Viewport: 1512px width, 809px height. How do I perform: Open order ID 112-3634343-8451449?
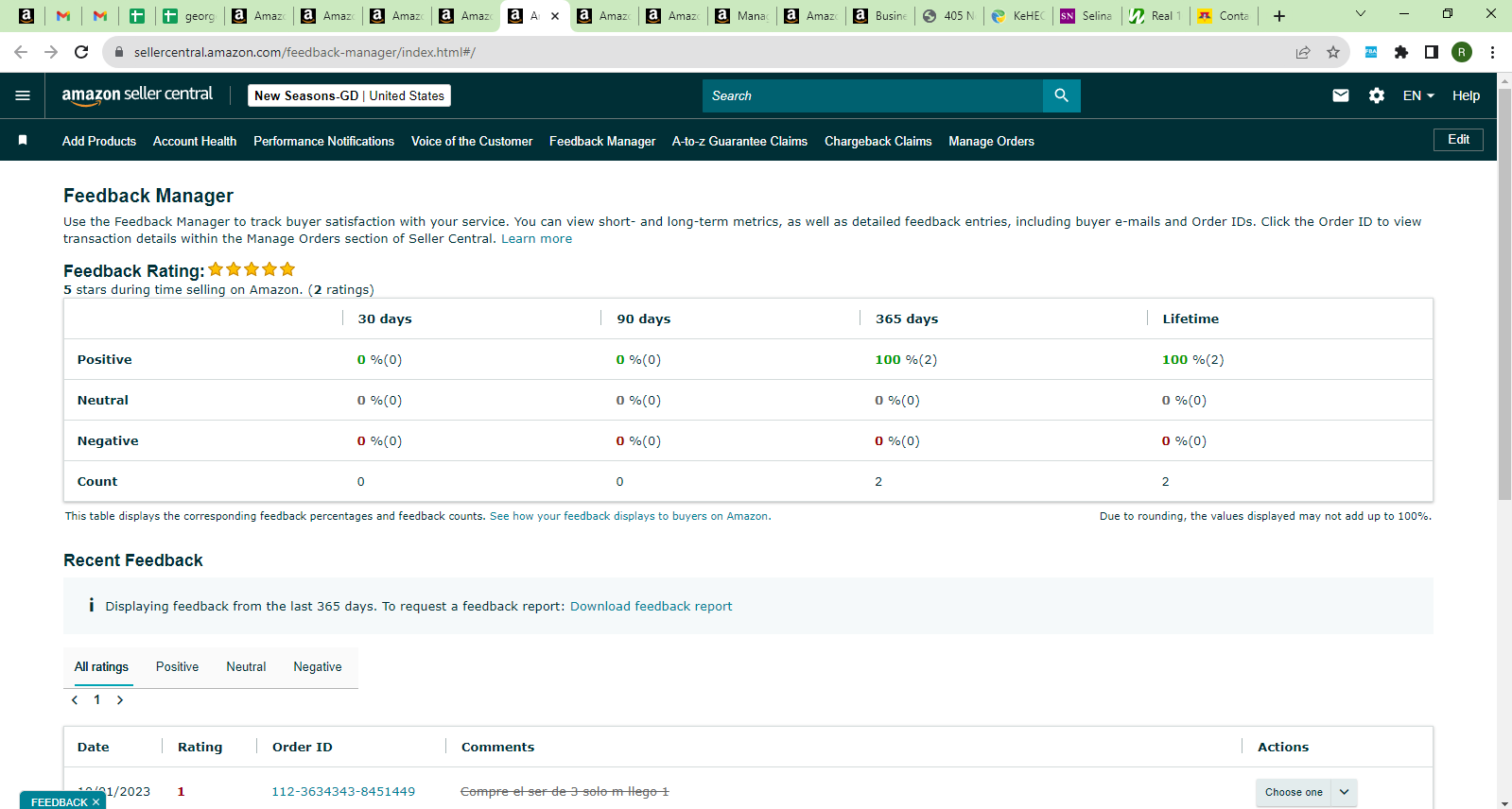click(x=343, y=792)
